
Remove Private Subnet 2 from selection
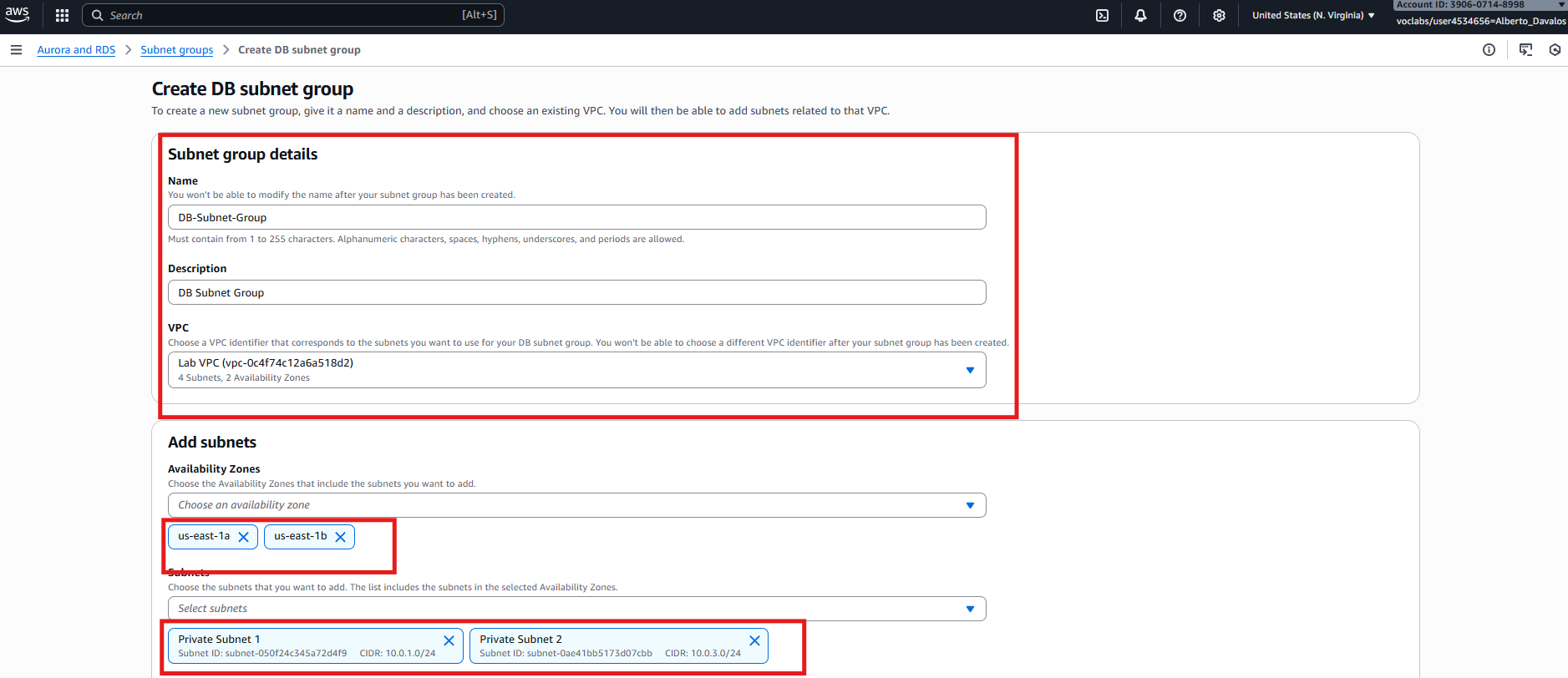pyautogui.click(x=754, y=640)
